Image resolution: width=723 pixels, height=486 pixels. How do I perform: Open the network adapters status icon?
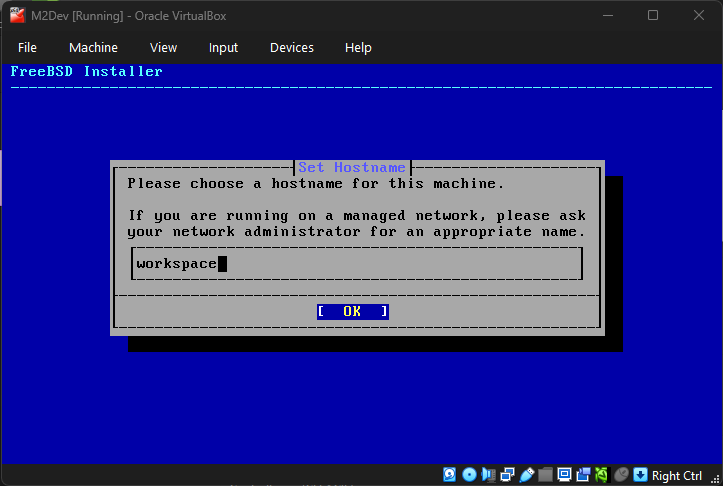(x=507, y=475)
